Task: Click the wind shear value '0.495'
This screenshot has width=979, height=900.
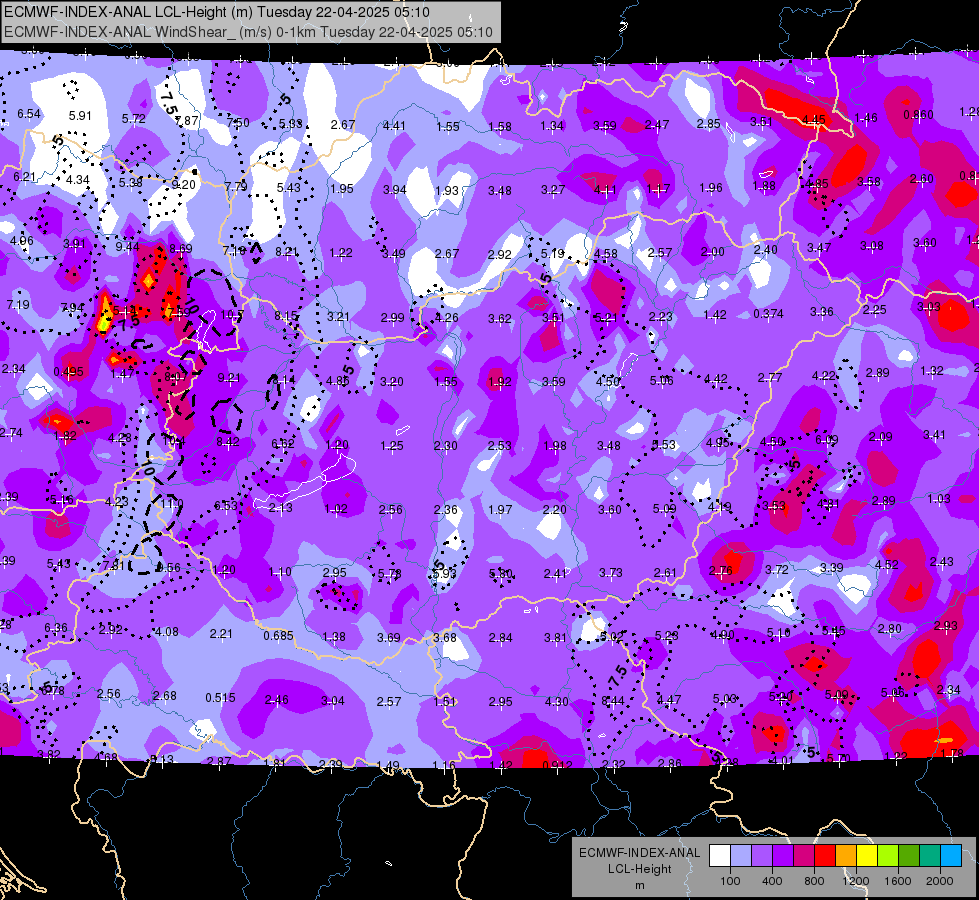Action: (x=69, y=372)
